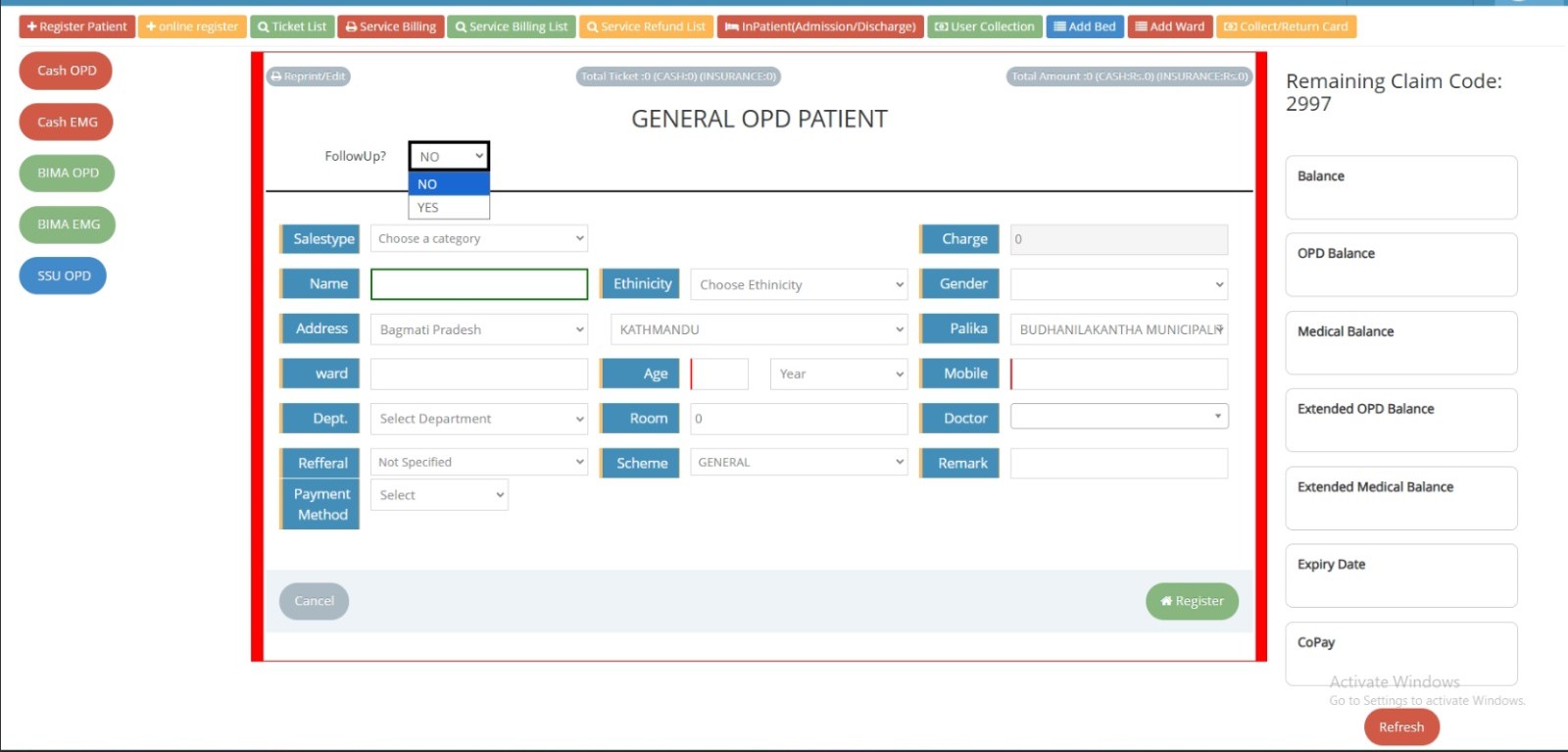
Task: Open the Gender dropdown
Action: 1119,284
